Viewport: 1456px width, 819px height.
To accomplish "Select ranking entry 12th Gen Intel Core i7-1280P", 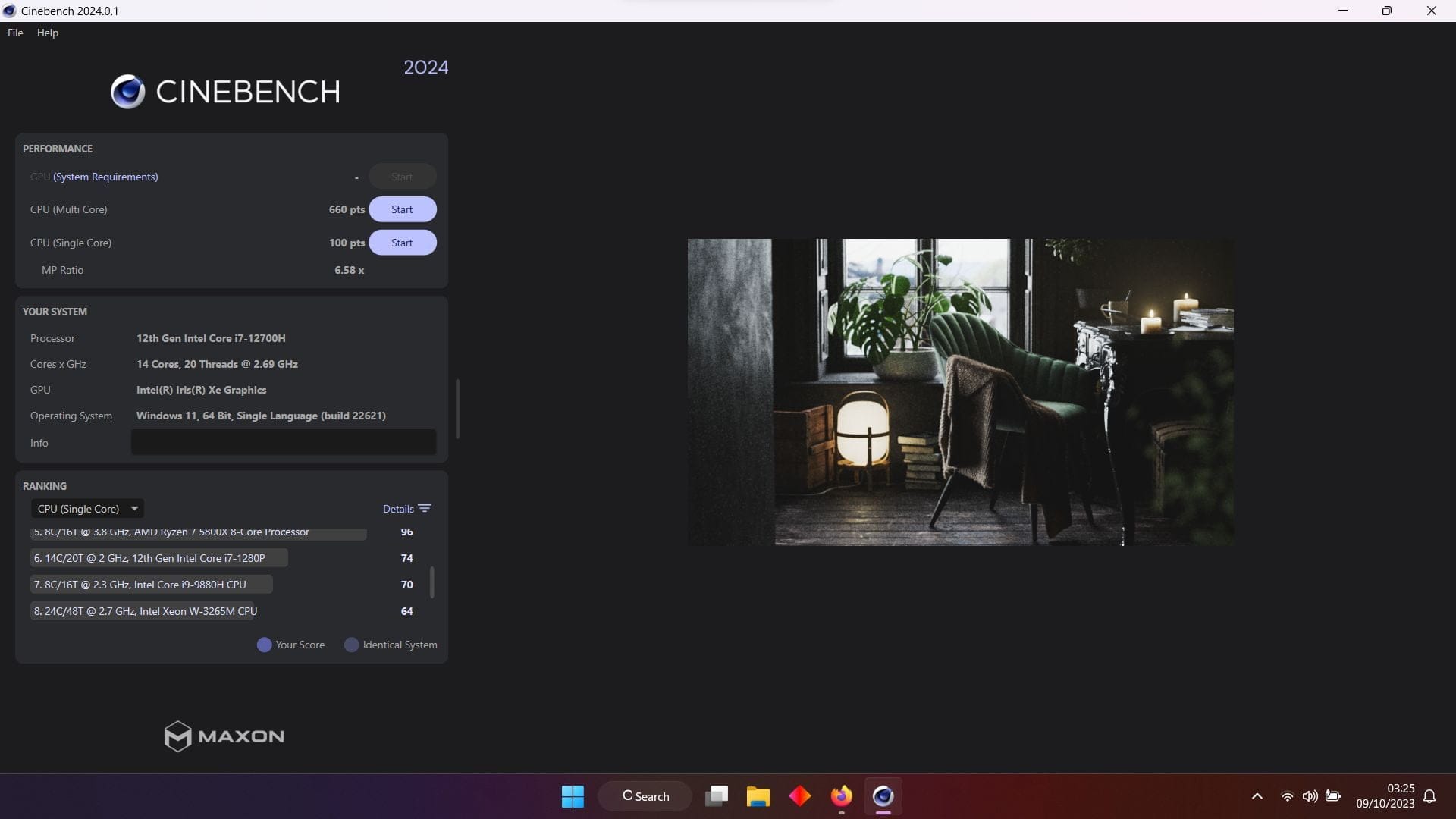I will (158, 558).
